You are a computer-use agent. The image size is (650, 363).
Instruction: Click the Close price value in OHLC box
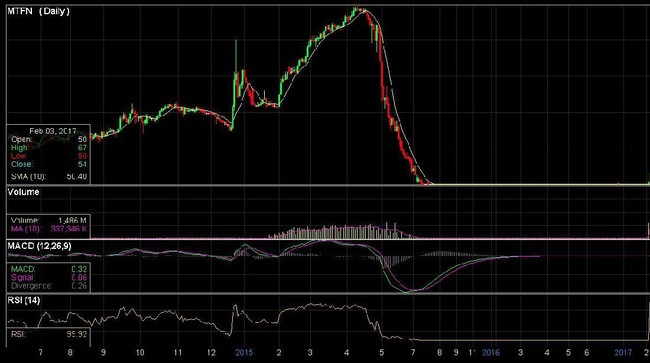[x=82, y=164]
